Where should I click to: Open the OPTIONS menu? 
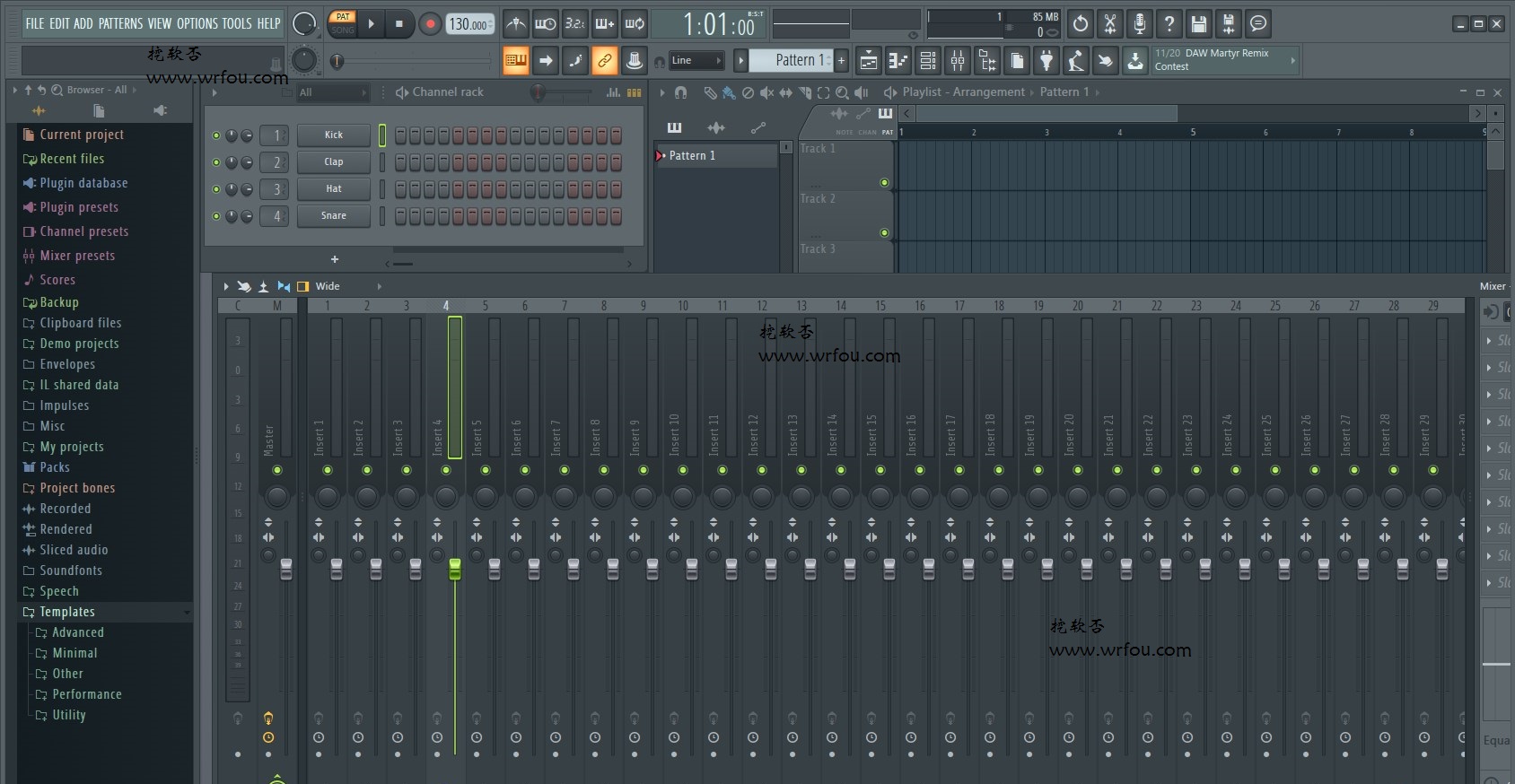(197, 24)
